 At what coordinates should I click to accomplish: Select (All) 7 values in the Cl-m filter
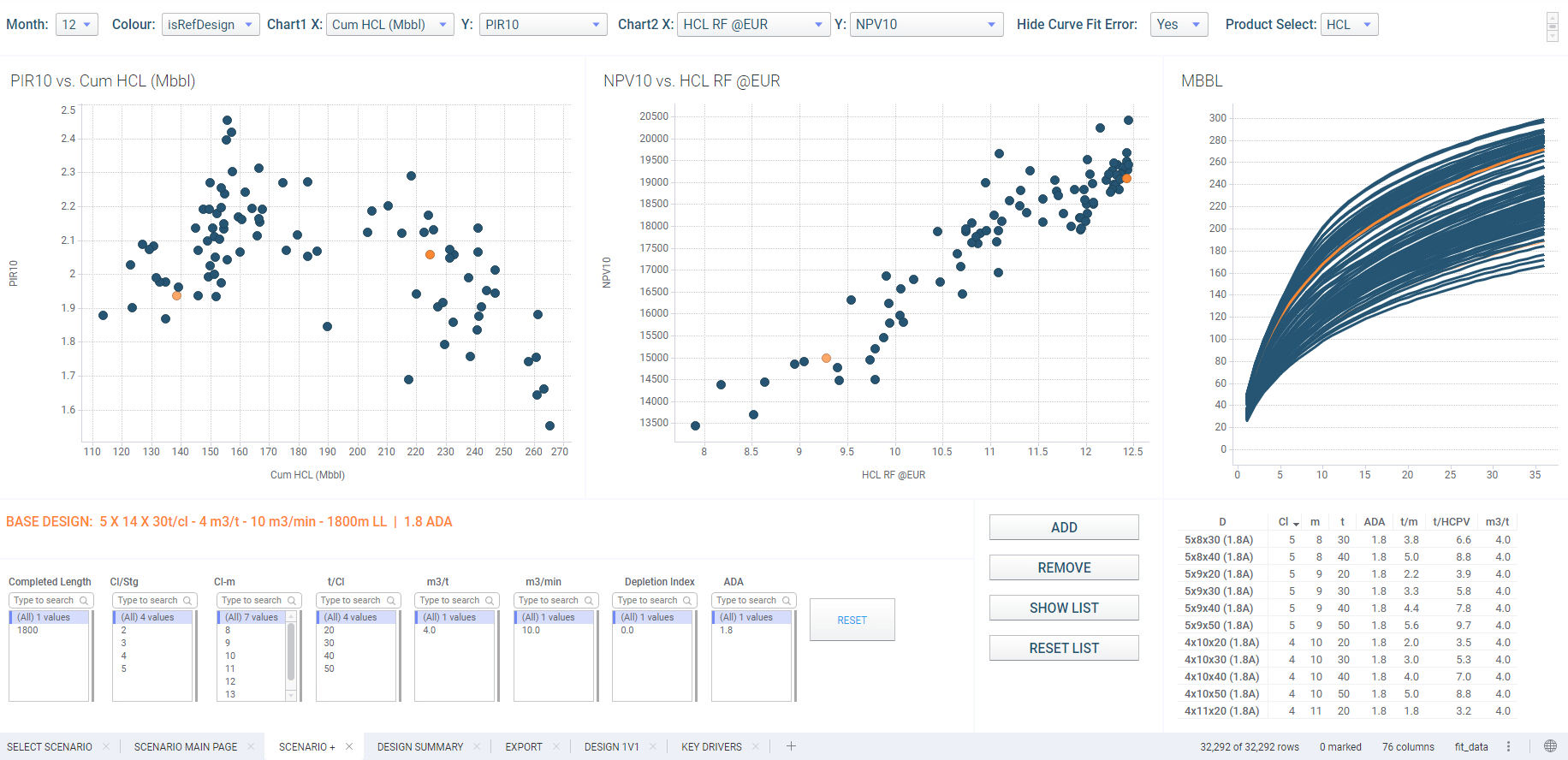pos(252,617)
